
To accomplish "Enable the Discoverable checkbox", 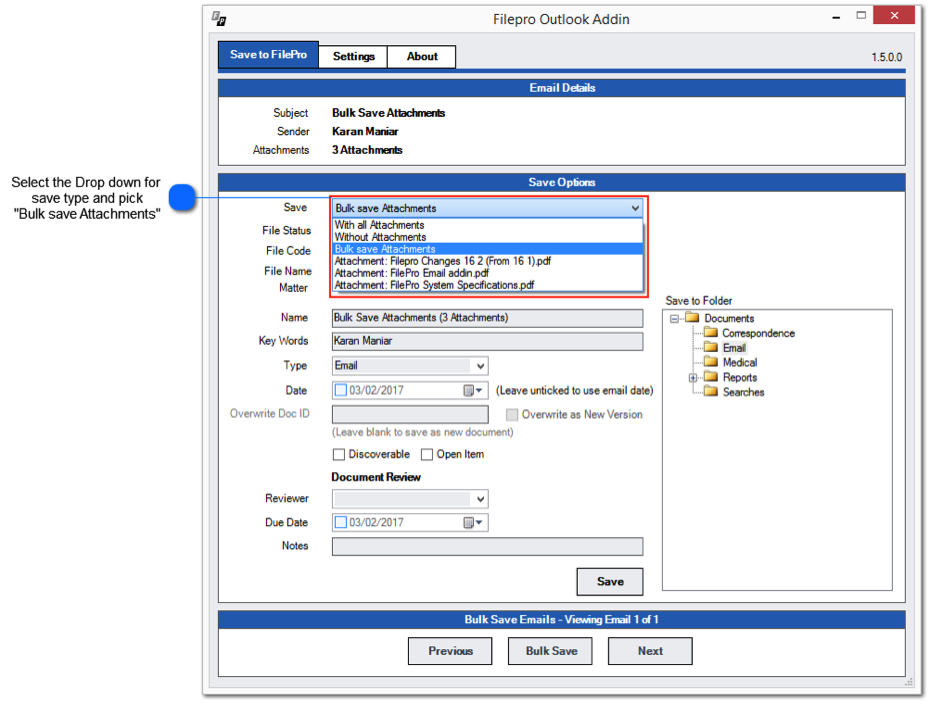I will (x=339, y=454).
